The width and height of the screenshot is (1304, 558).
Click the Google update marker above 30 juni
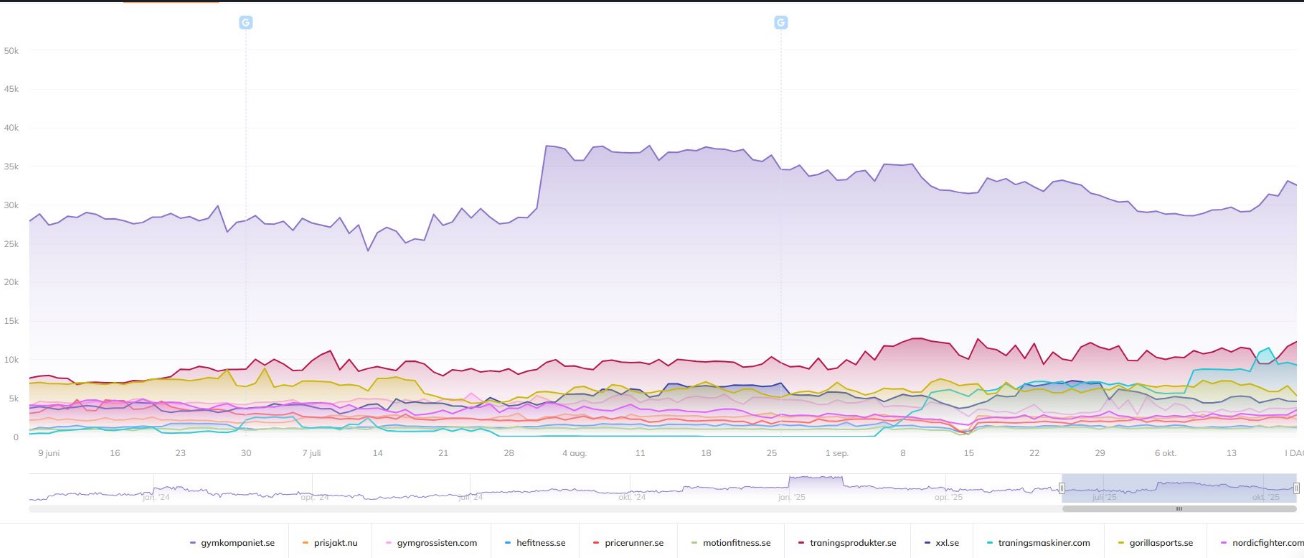click(246, 22)
